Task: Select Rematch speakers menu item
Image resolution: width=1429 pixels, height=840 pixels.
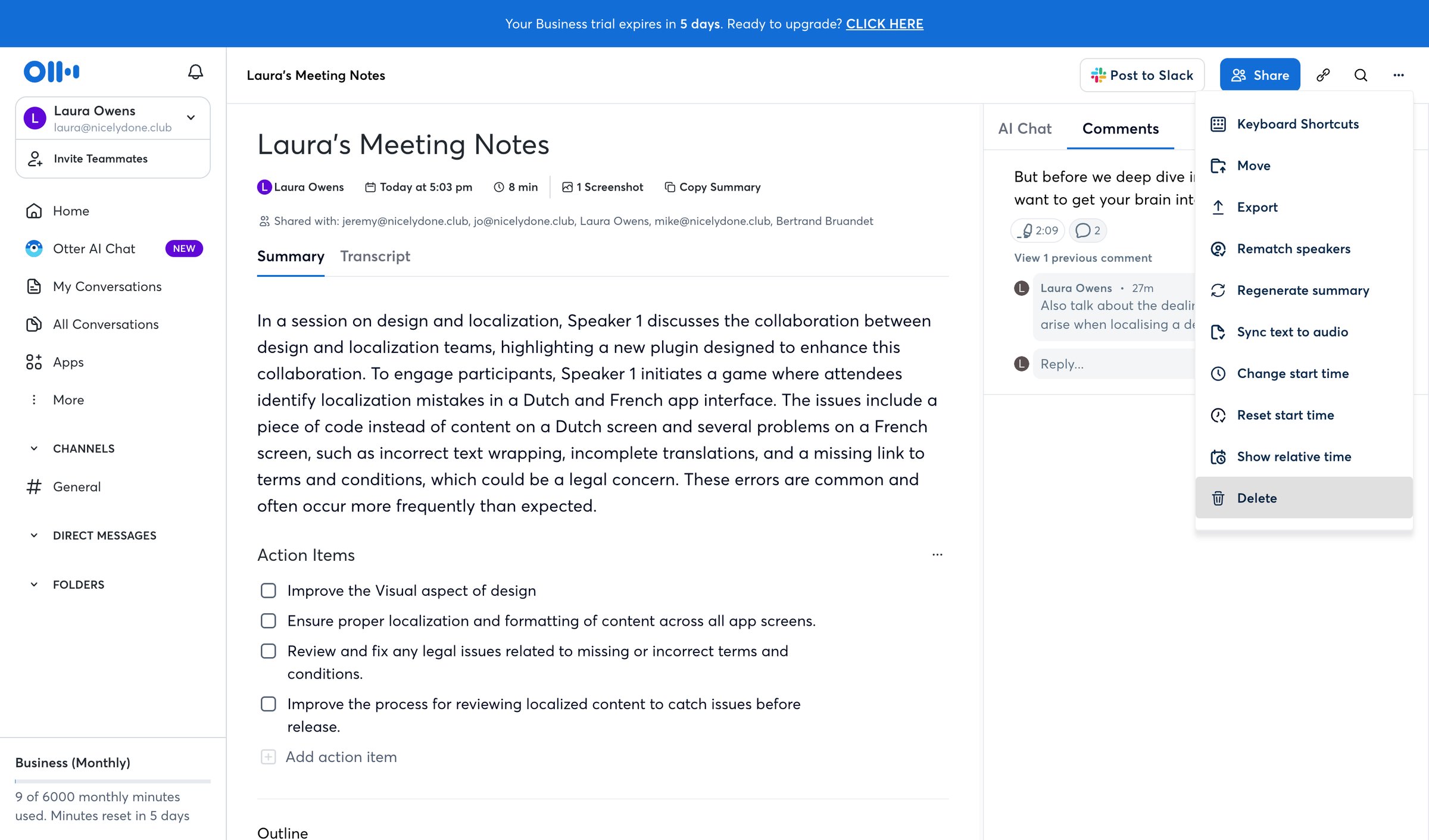Action: pos(1304,249)
